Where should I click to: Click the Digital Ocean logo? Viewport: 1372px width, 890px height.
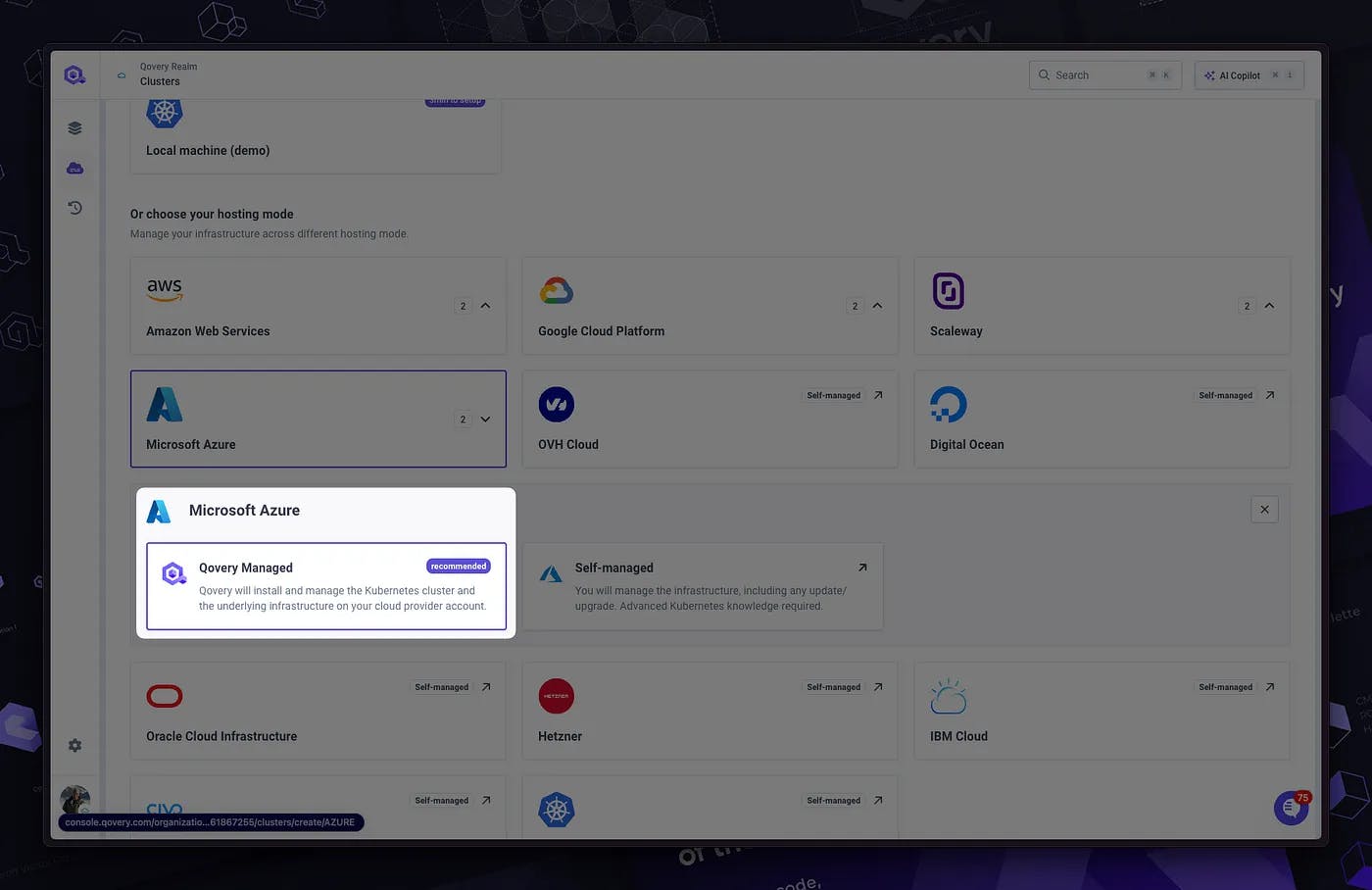(x=948, y=404)
